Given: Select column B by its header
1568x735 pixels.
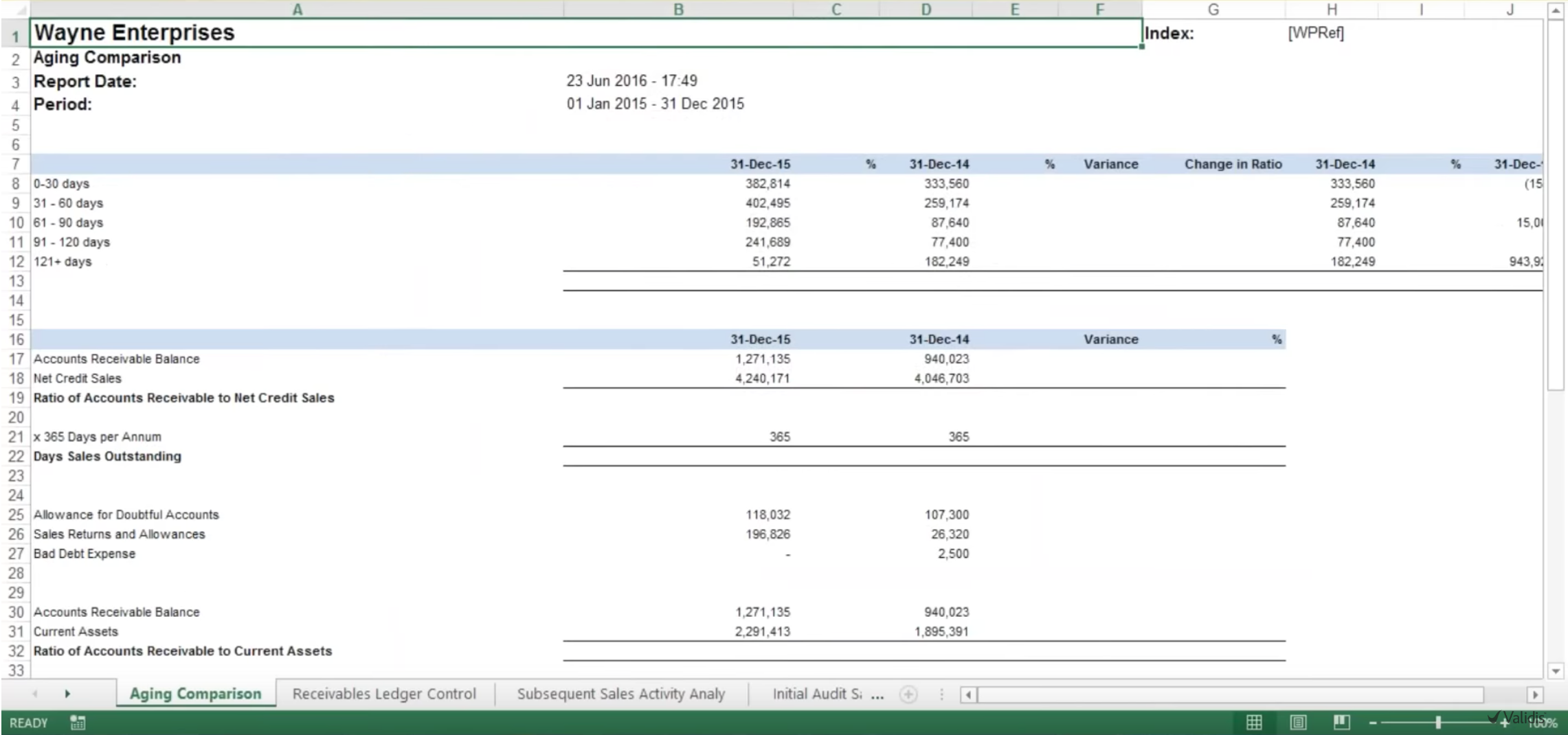Looking at the screenshot, I should [x=678, y=9].
